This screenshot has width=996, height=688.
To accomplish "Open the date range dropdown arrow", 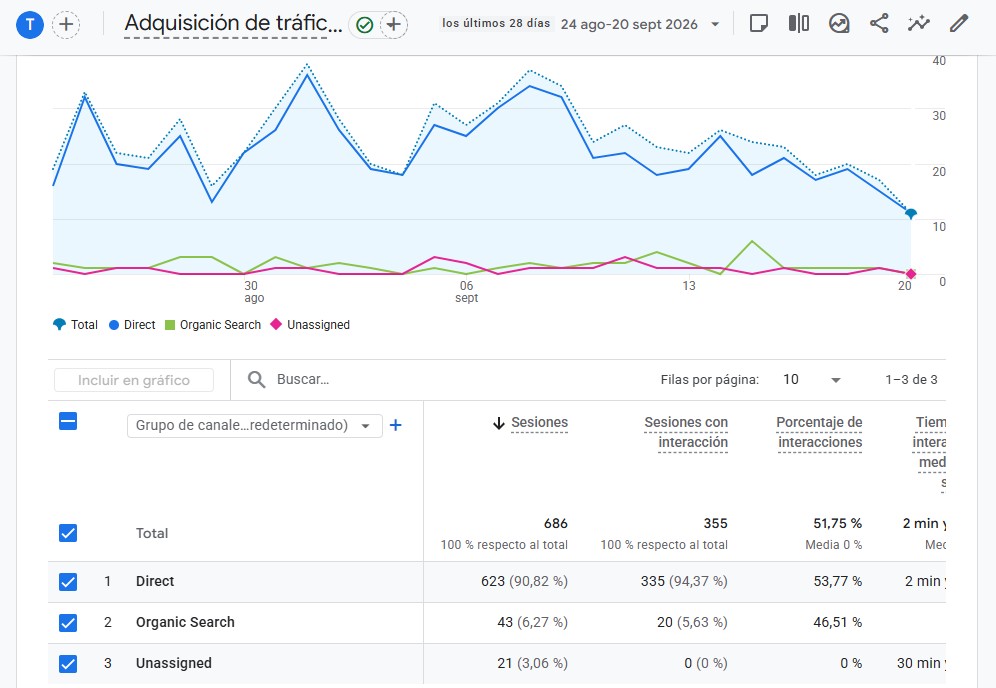I will [x=715, y=24].
